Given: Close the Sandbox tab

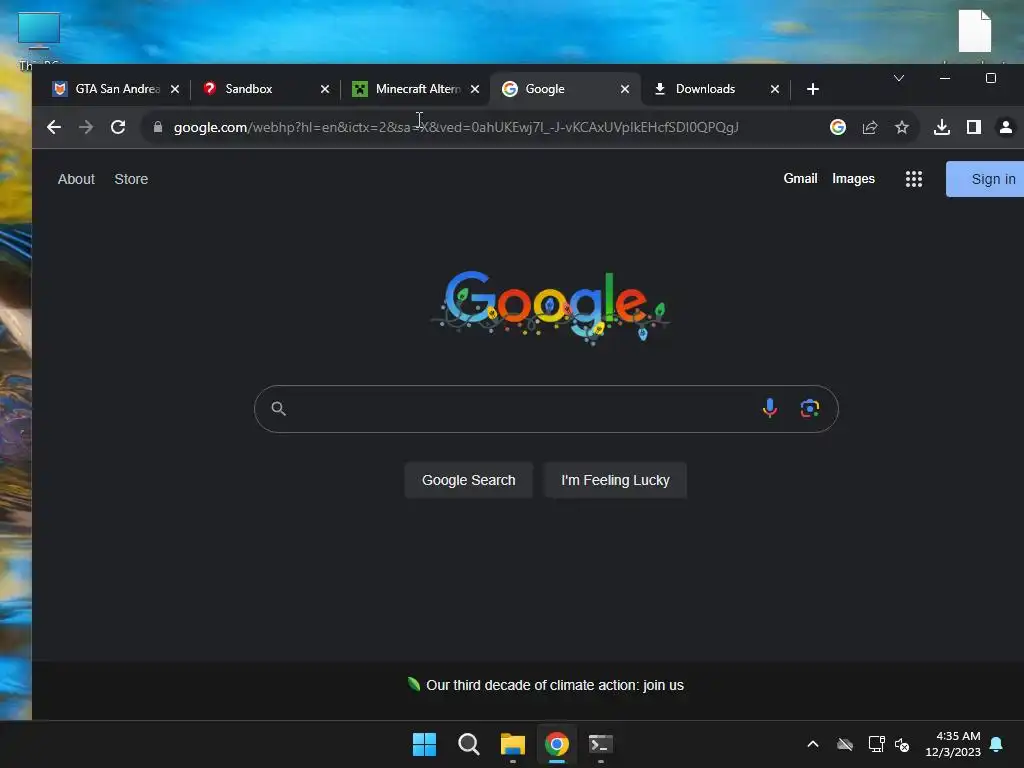Looking at the screenshot, I should coord(325,89).
